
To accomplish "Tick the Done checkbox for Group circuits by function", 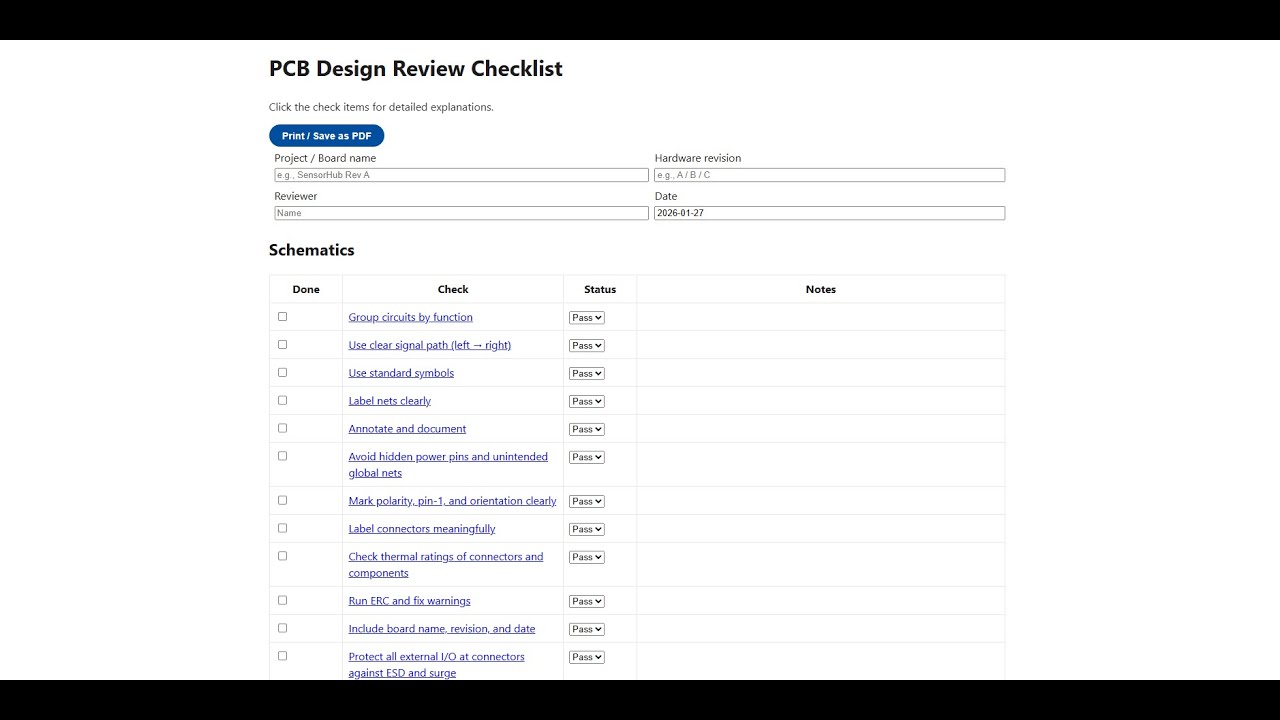I will [282, 317].
